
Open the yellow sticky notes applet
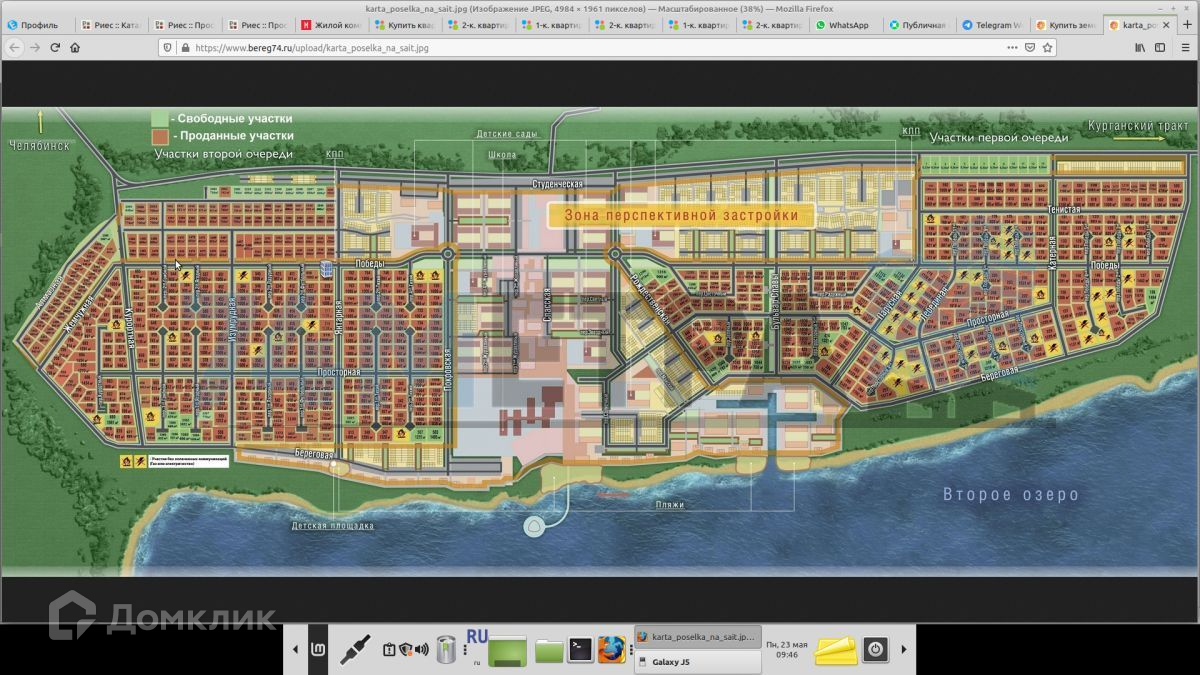(x=835, y=650)
